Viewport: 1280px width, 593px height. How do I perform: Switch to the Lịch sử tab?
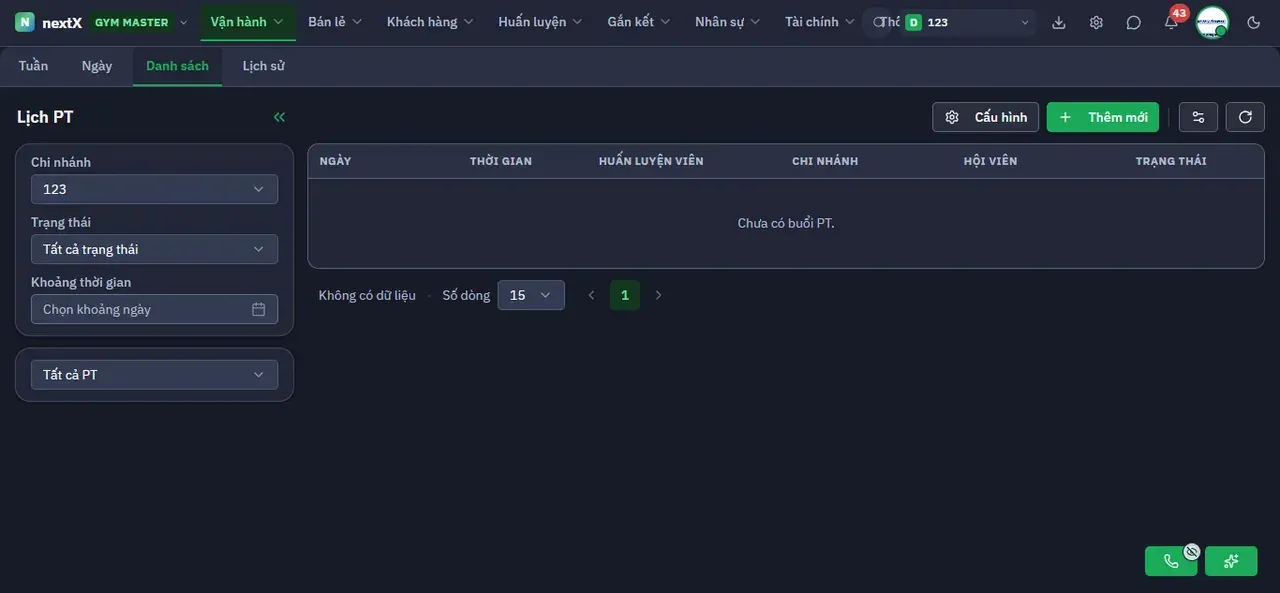point(264,66)
